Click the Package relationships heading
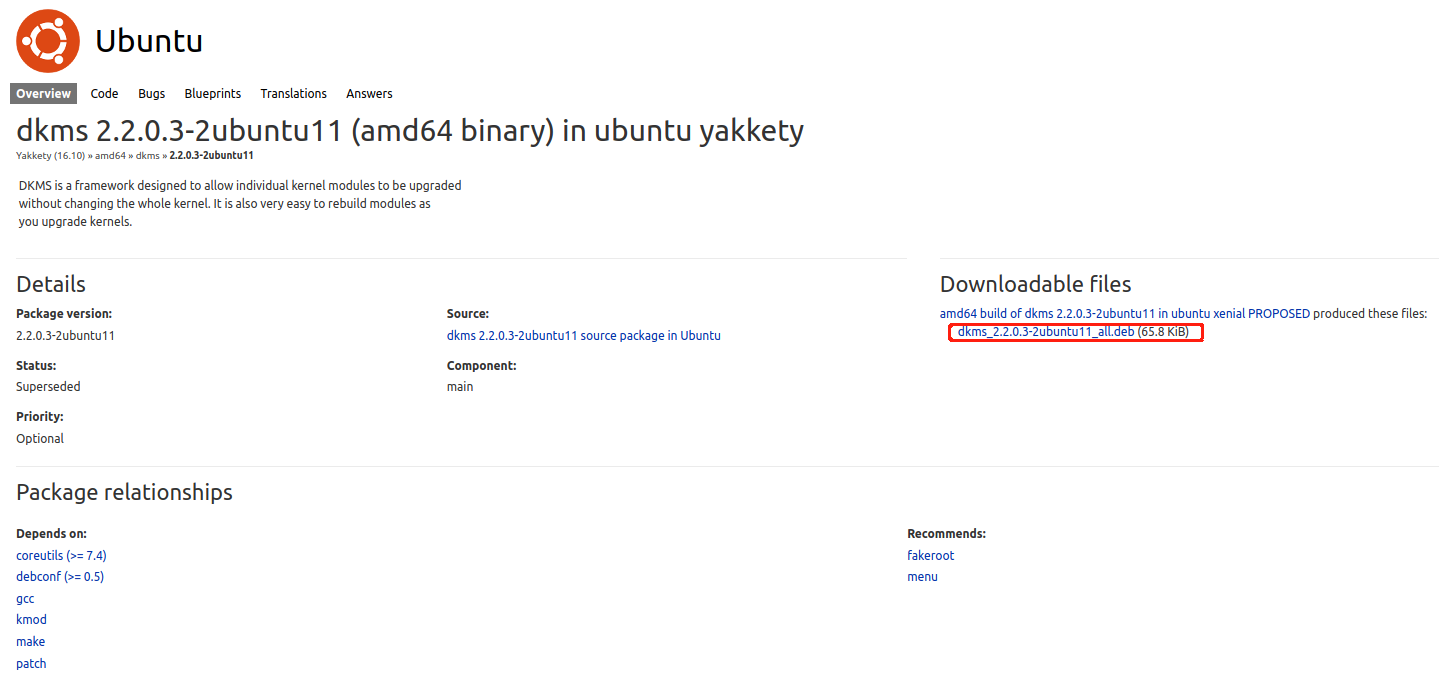Viewport: 1439px width, 686px height. click(124, 492)
